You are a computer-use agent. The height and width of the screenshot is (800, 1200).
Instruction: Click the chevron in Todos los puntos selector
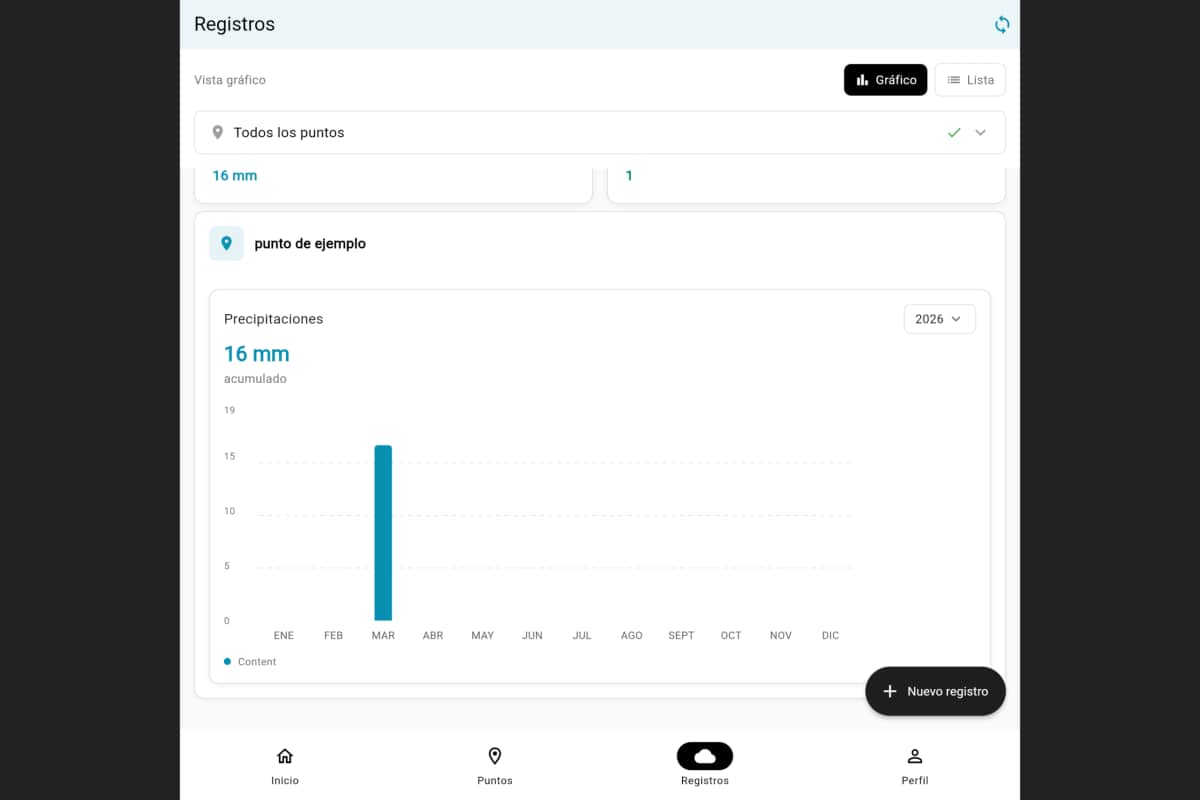tap(980, 132)
